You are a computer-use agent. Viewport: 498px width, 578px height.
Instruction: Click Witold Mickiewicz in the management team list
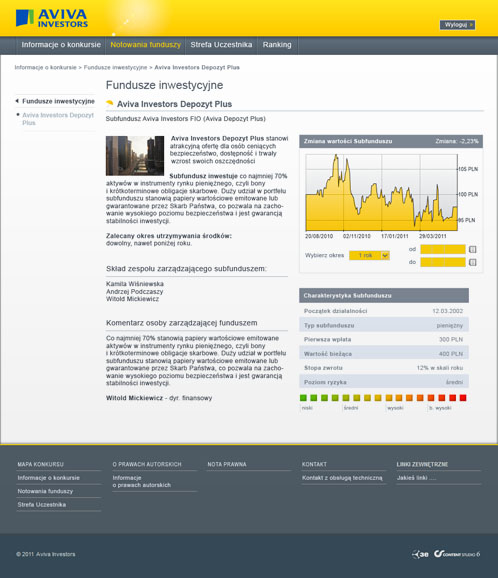point(132,299)
